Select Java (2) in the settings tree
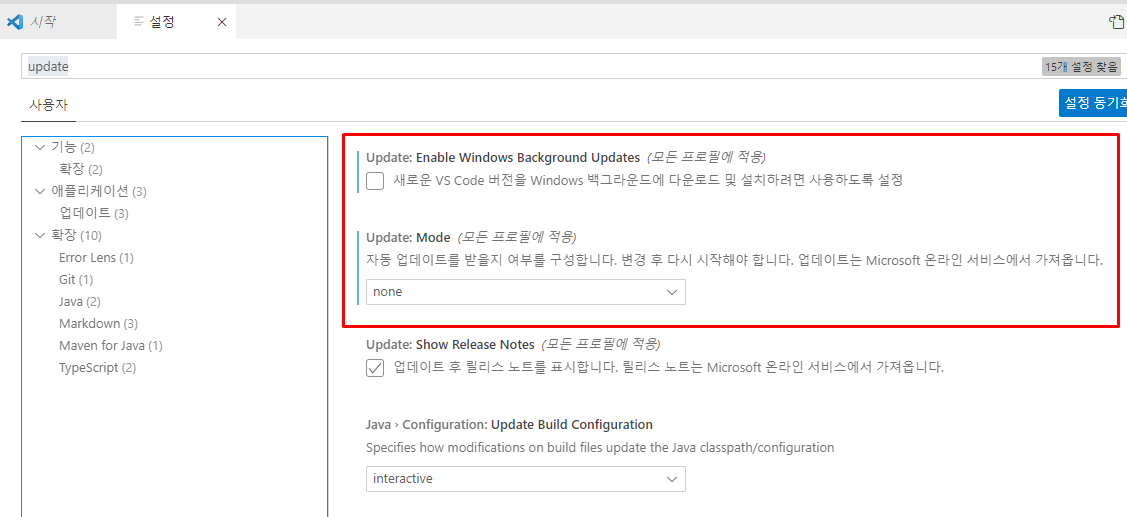1127x517 pixels. [x=80, y=301]
